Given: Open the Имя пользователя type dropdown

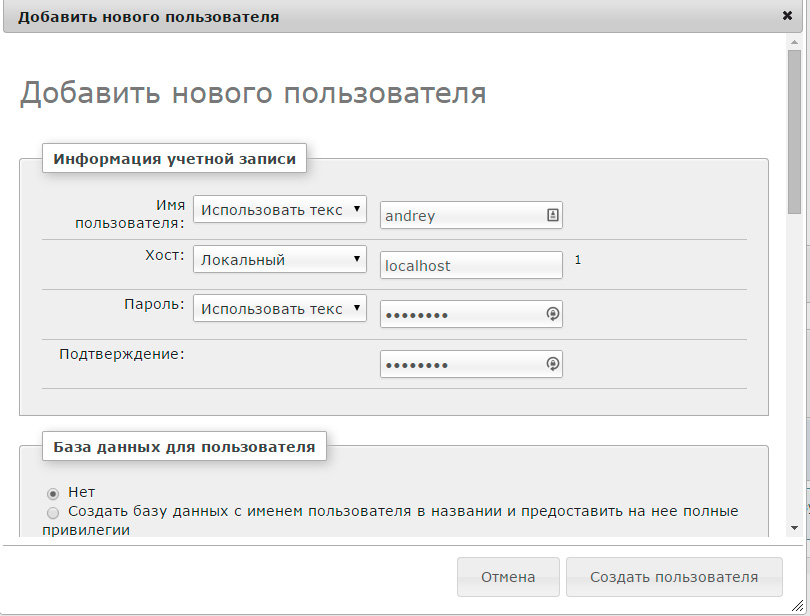Looking at the screenshot, I should click(x=279, y=210).
